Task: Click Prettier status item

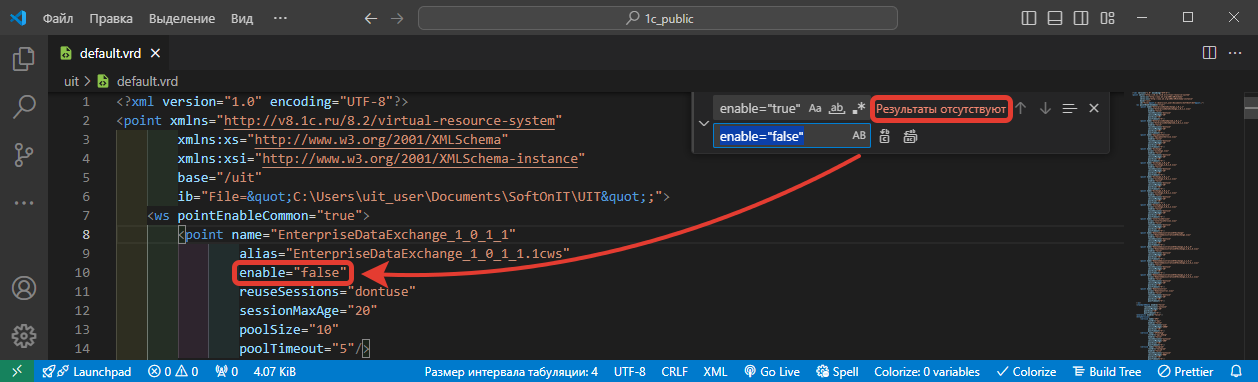Action: click(x=1187, y=371)
